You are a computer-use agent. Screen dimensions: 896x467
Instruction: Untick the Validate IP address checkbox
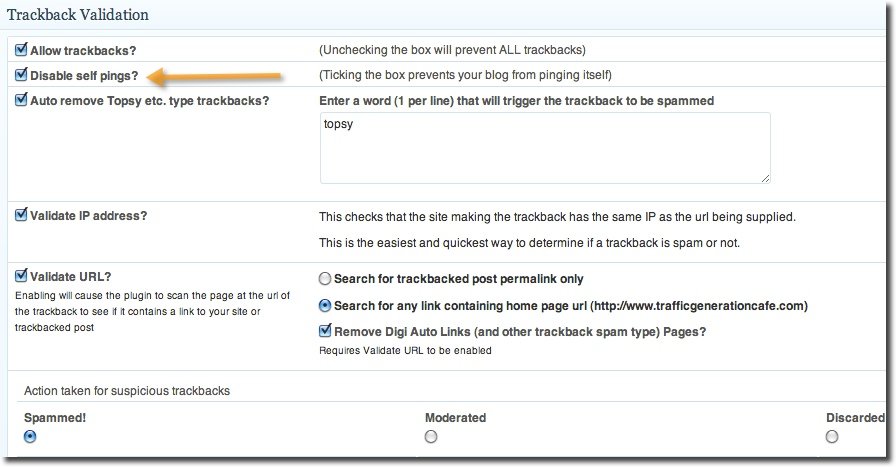click(22, 215)
